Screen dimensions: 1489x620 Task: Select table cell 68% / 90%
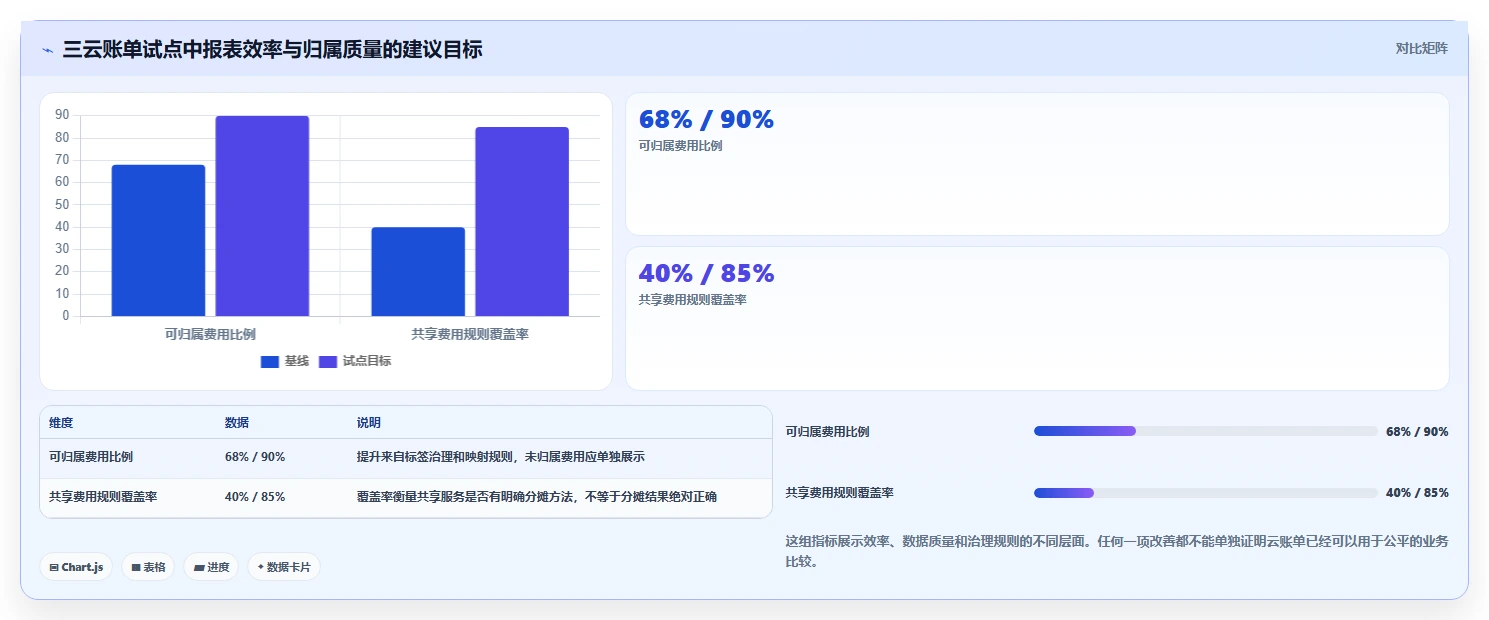255,457
